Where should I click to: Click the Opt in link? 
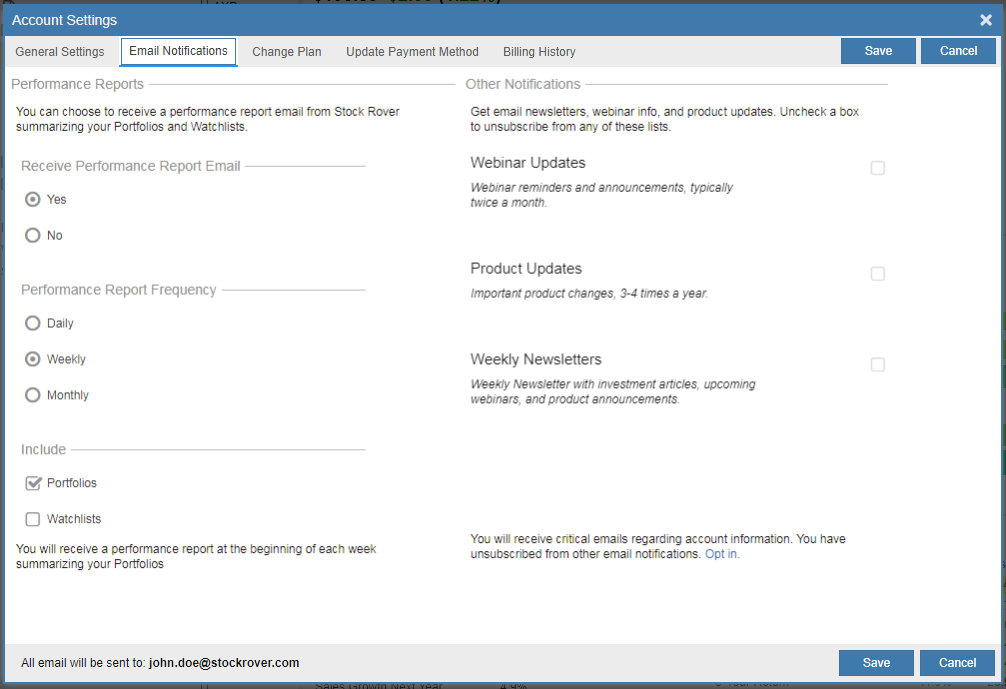click(721, 553)
